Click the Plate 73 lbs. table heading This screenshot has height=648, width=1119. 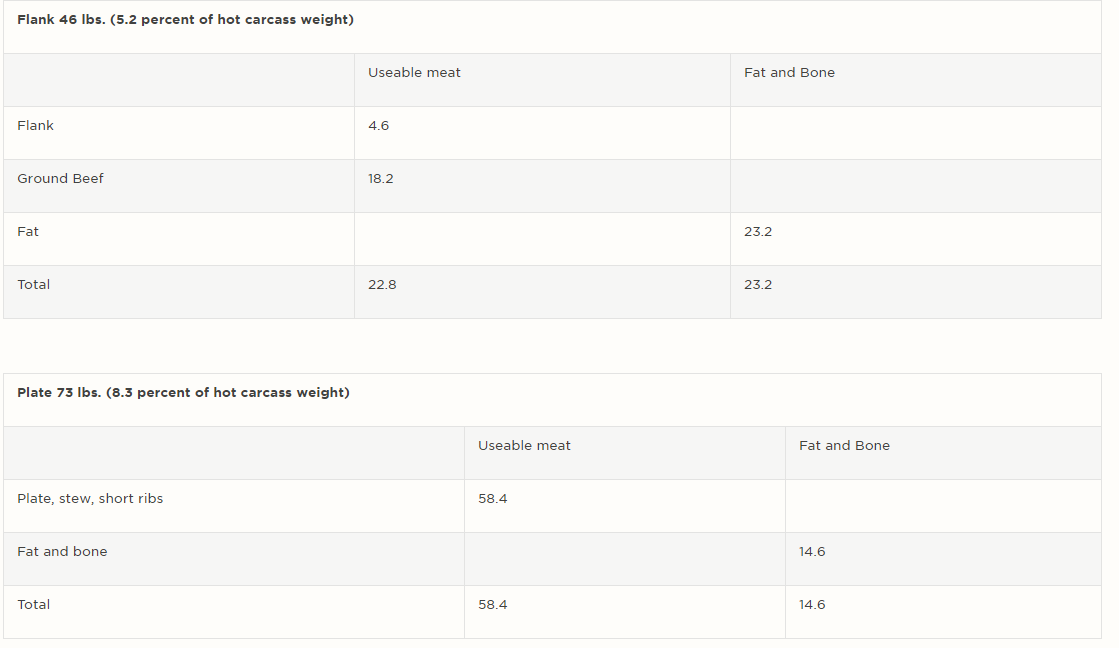pos(183,393)
